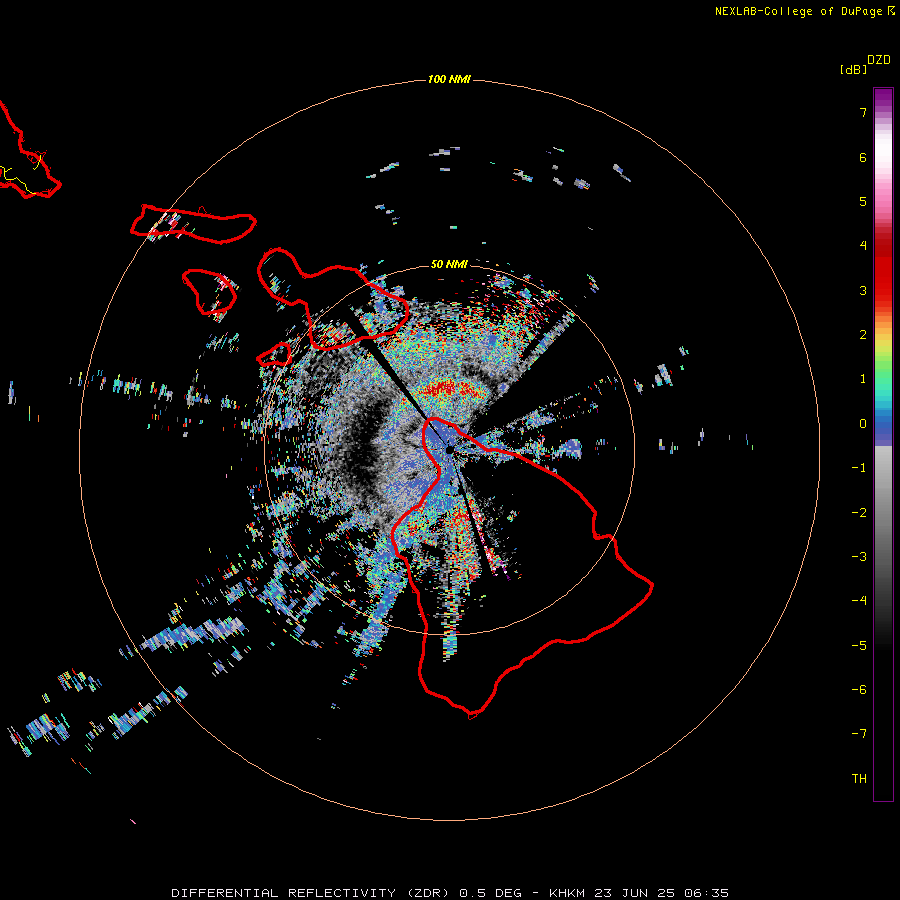The image size is (900, 900).
Task: Click the 50 NMI range ring label
Action: [x=449, y=264]
